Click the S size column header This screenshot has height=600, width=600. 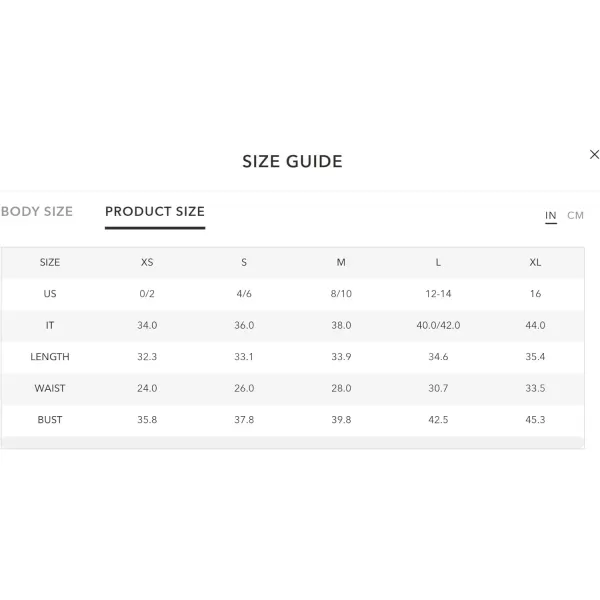(244, 262)
